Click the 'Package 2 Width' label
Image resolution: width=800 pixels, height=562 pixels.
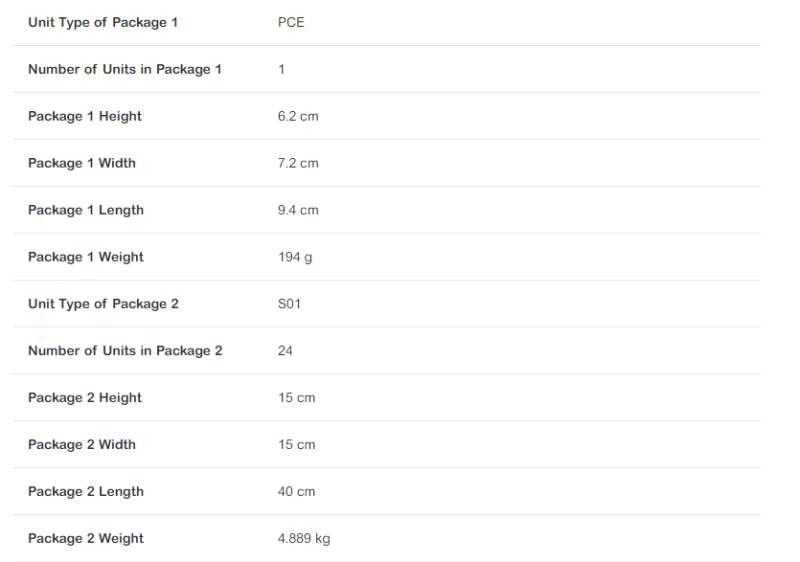(82, 445)
